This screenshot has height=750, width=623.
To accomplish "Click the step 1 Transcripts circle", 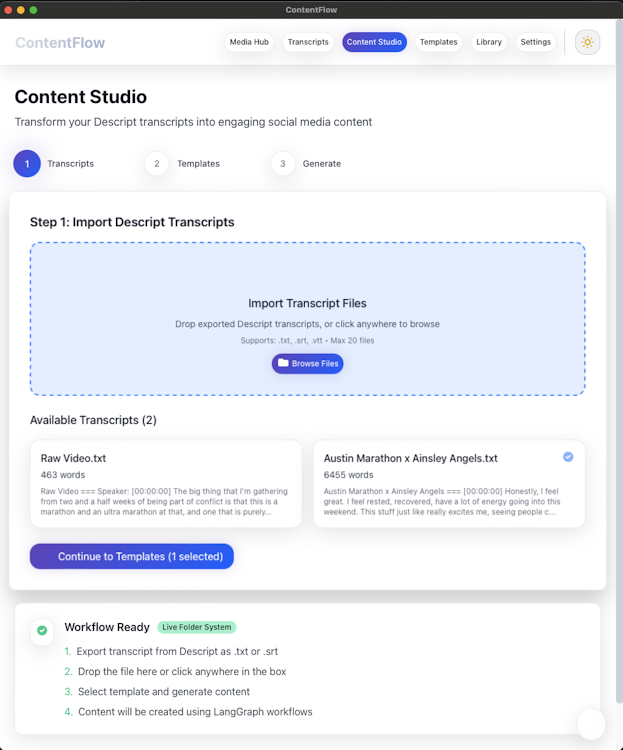I will [27, 163].
